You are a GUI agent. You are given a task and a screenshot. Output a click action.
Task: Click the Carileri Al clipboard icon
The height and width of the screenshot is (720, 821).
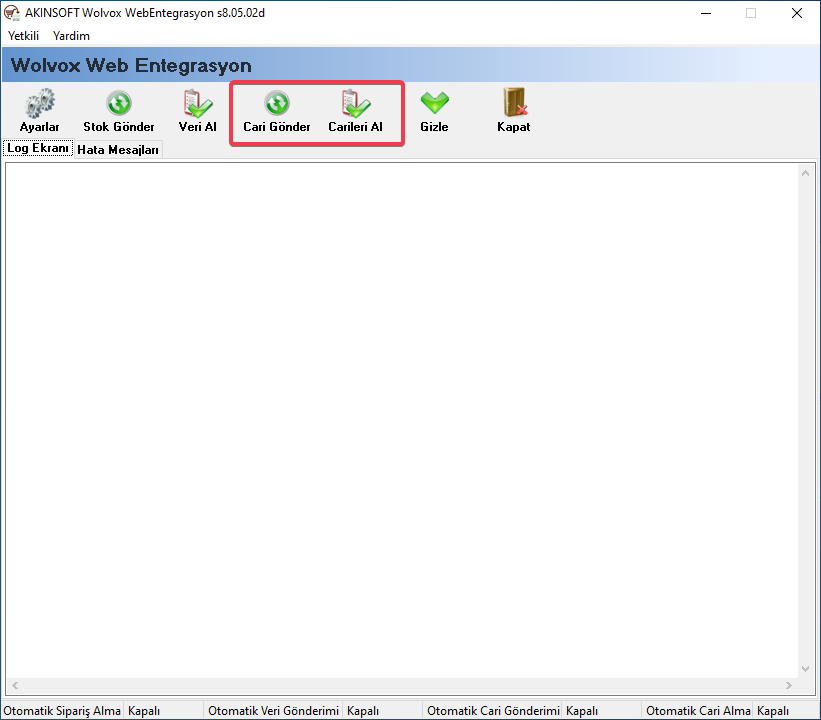pos(356,103)
